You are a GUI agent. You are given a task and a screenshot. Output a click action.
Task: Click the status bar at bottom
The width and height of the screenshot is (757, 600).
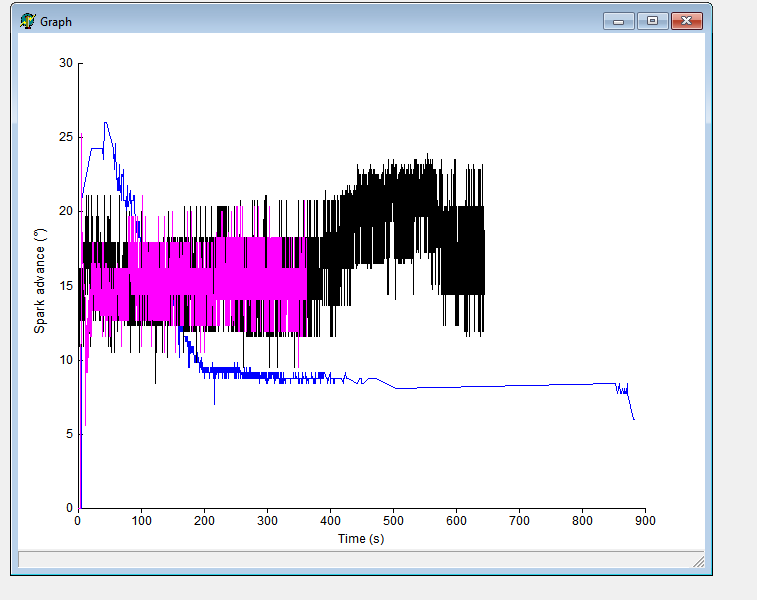361,559
